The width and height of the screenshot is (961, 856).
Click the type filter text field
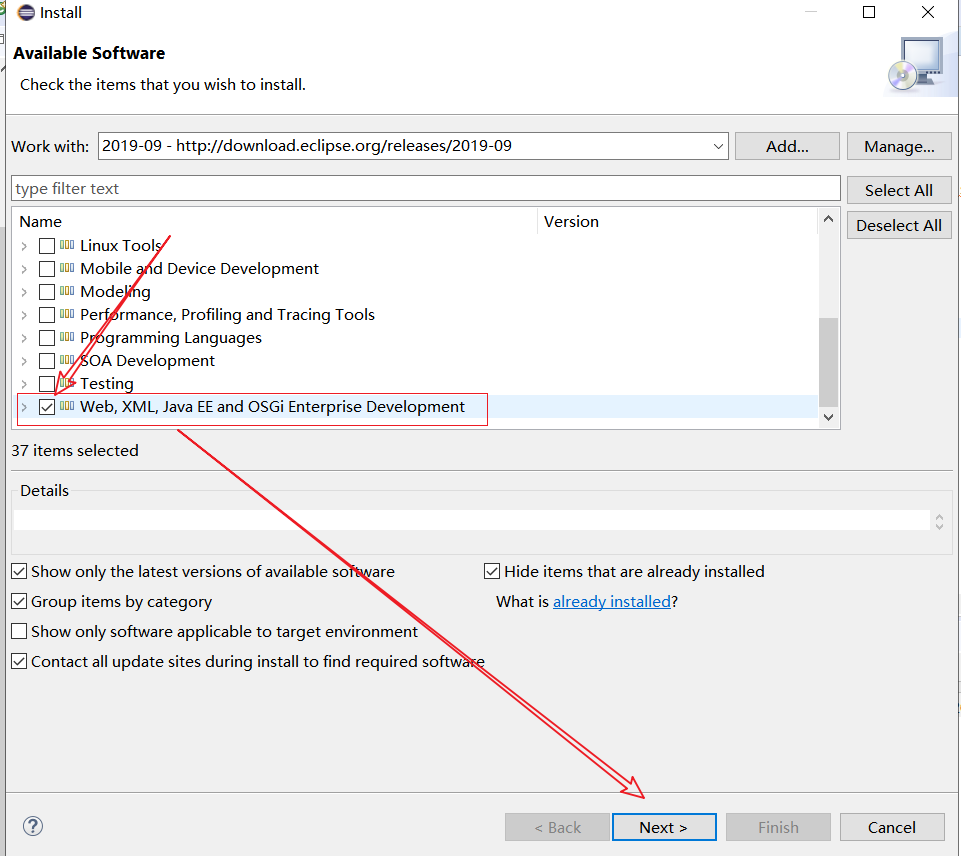[425, 188]
